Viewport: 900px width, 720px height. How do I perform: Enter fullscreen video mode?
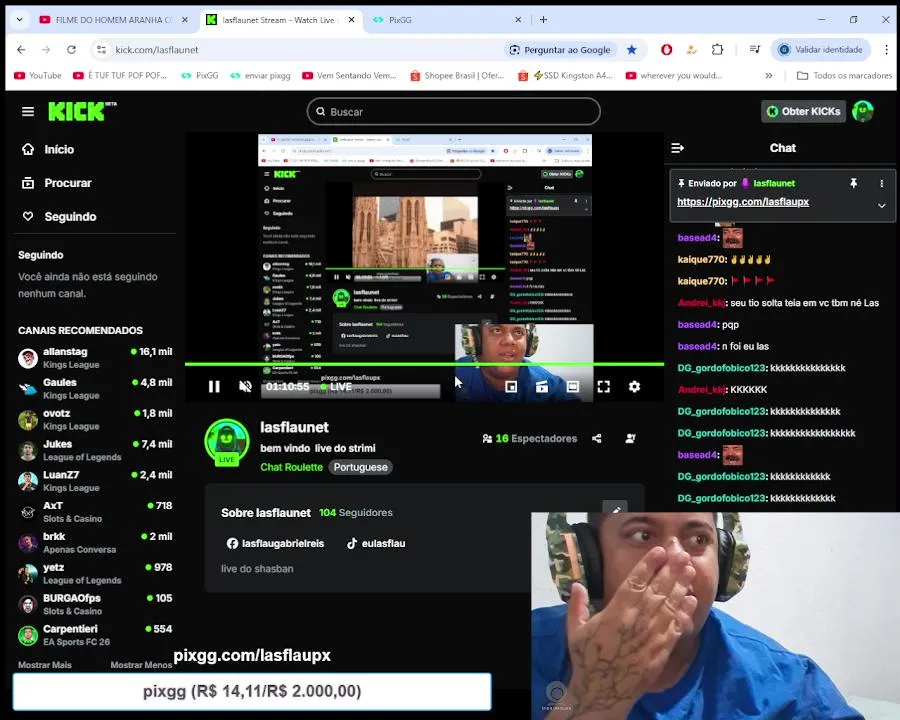[603, 387]
